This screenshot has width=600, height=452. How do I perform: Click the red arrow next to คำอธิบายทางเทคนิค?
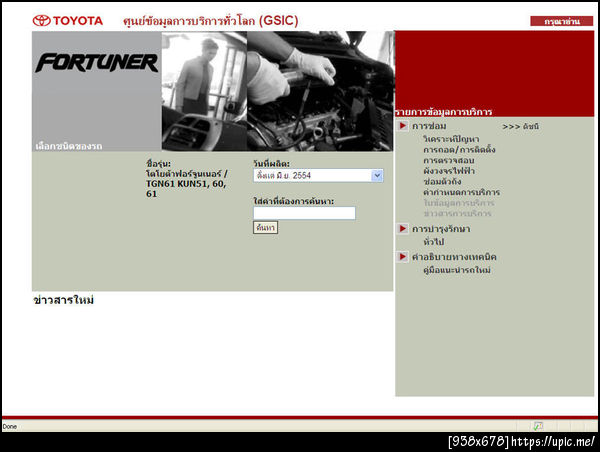403,256
